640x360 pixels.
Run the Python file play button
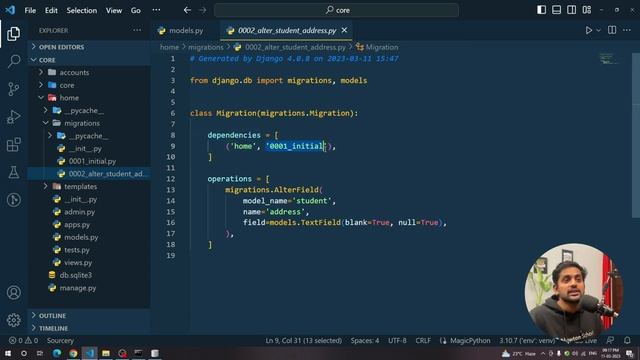point(589,30)
